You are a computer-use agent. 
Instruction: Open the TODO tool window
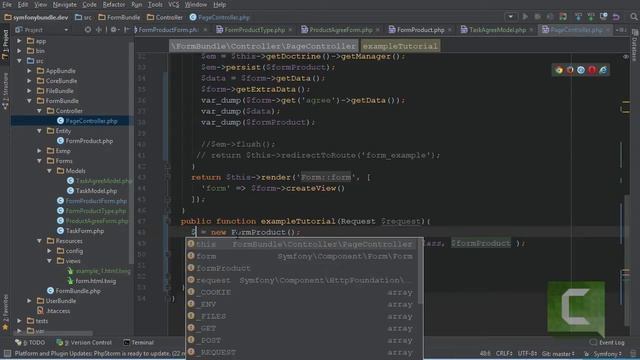pos(30,342)
